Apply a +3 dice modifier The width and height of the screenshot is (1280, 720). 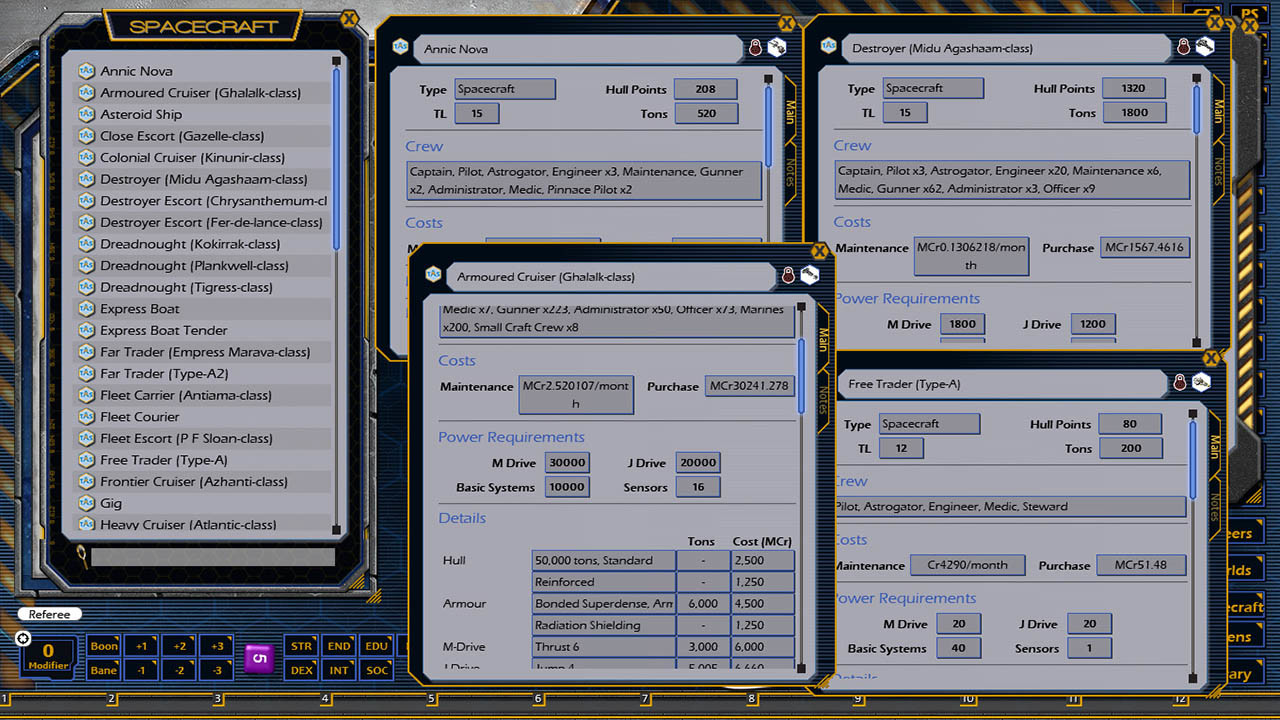(x=217, y=646)
